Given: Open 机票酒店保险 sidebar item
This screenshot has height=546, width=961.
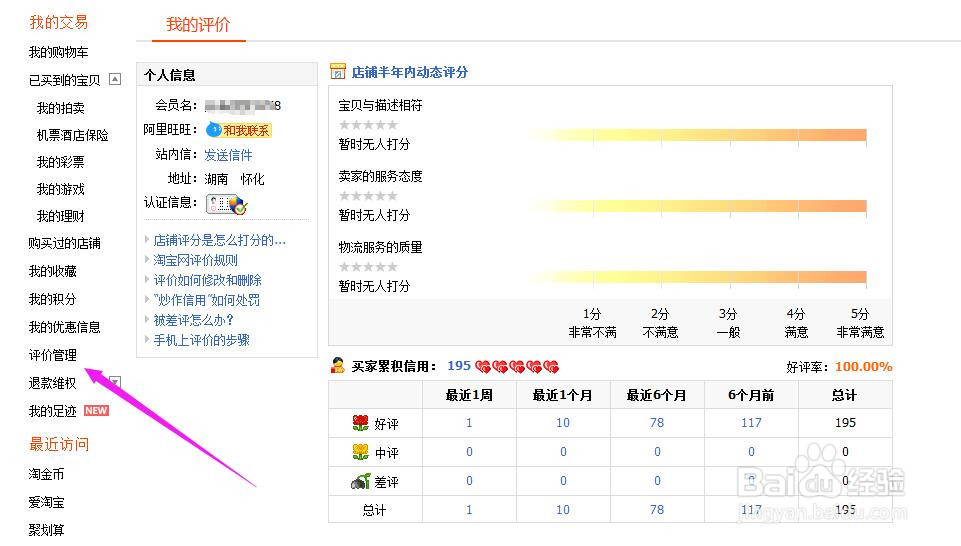Looking at the screenshot, I should (x=72, y=135).
